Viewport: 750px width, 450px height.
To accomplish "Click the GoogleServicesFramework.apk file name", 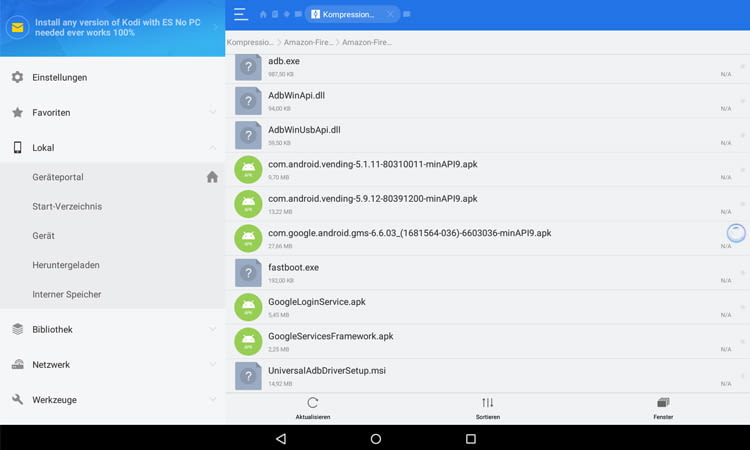I will tap(331, 336).
